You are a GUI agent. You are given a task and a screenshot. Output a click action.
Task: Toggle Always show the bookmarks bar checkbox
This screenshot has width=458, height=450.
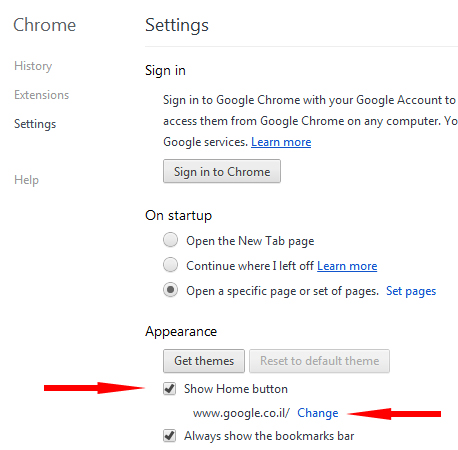coord(170,436)
